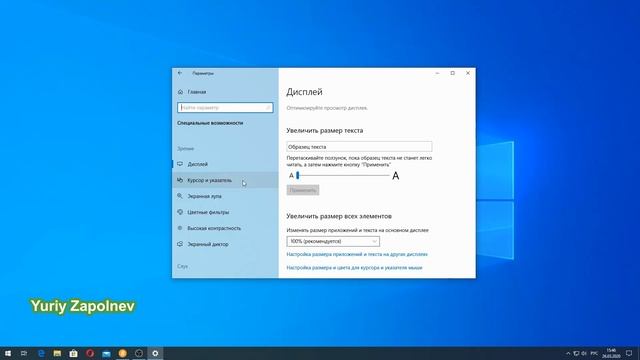Click the Settings gear on the taskbar

(155, 353)
